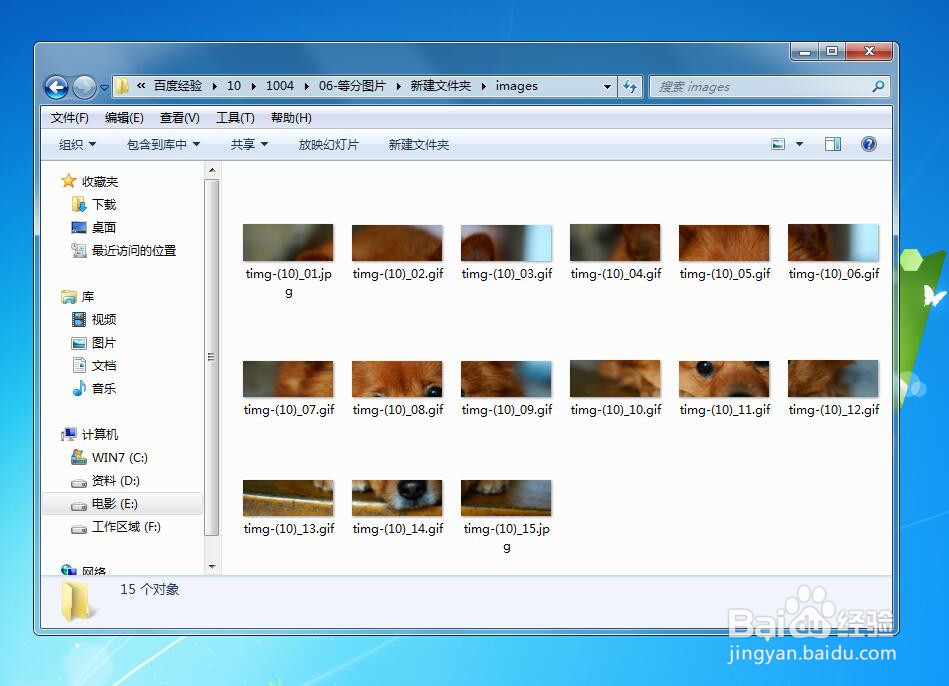Refresh the folder with the refresh button
This screenshot has width=949, height=686.
click(630, 87)
